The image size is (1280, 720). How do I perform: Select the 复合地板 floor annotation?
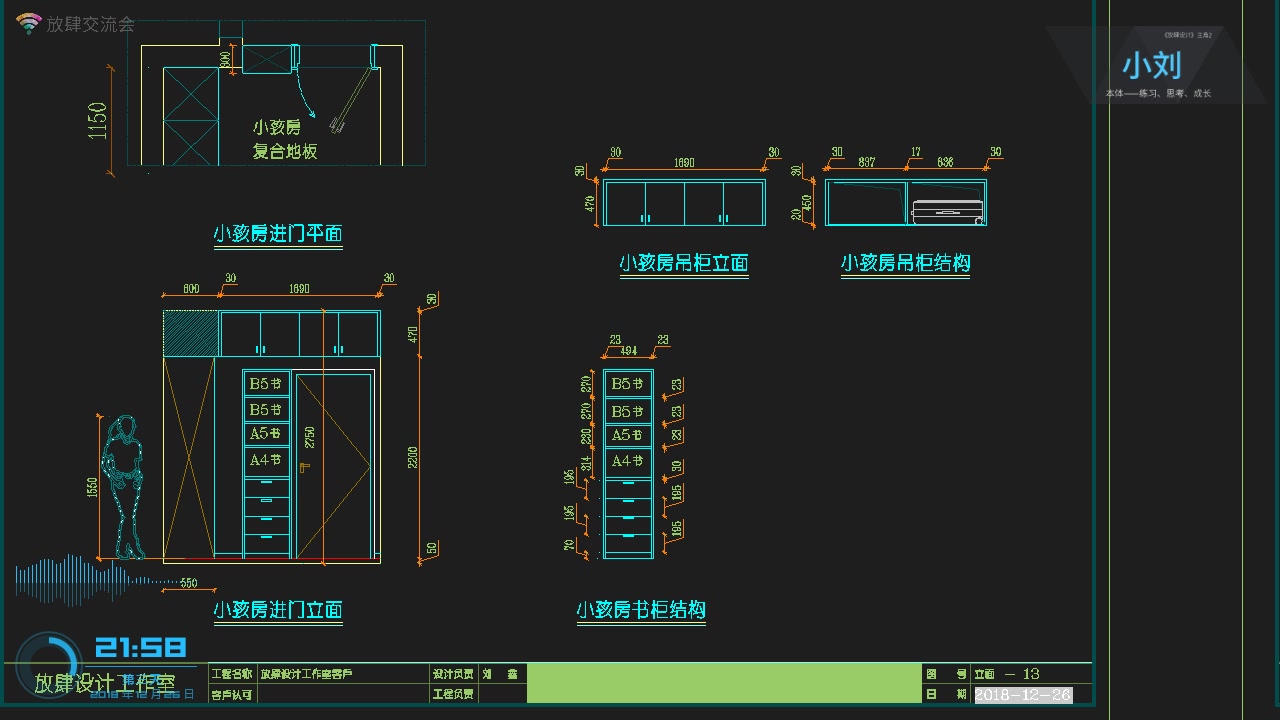285,152
